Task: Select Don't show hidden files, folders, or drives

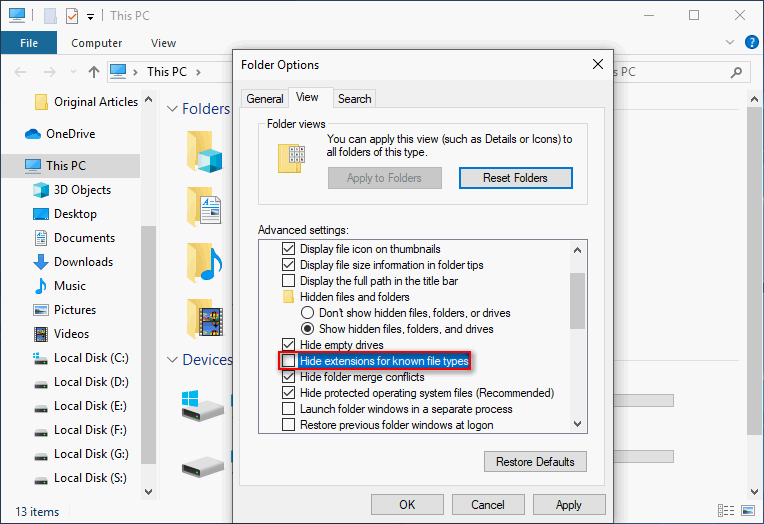Action: [307, 312]
